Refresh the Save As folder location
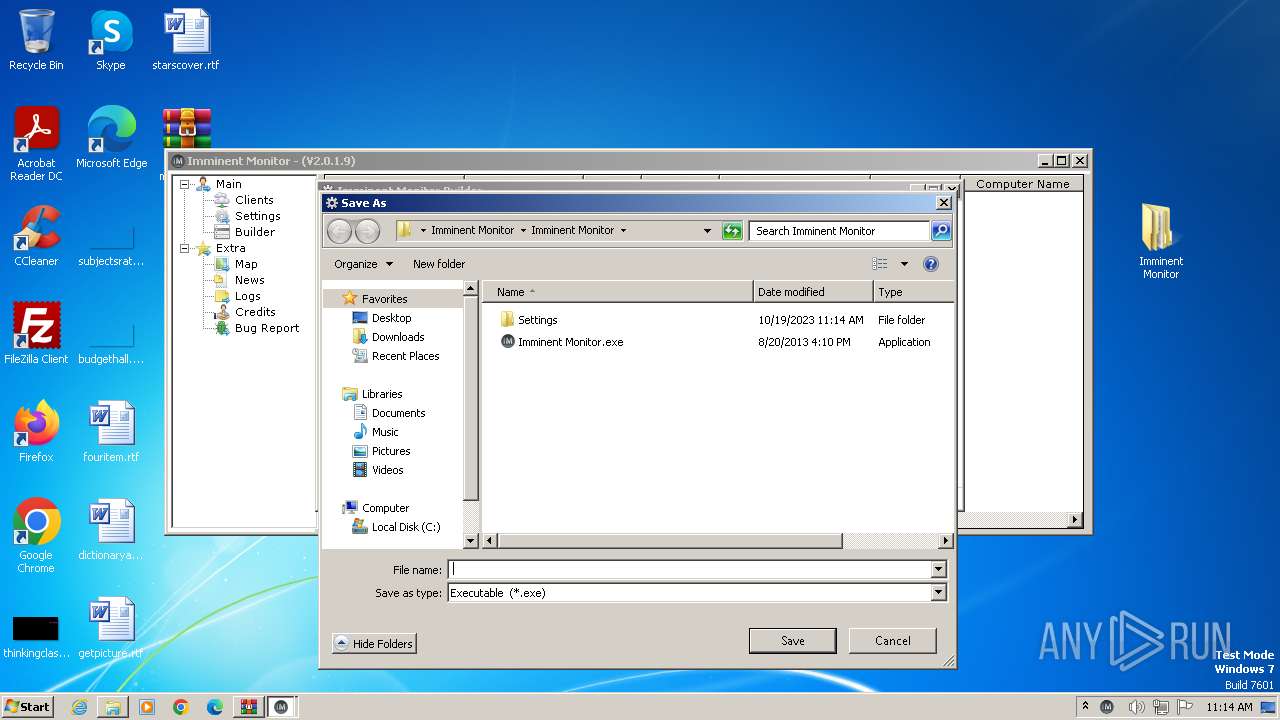Screen dimensions: 1280x720 (x=732, y=231)
